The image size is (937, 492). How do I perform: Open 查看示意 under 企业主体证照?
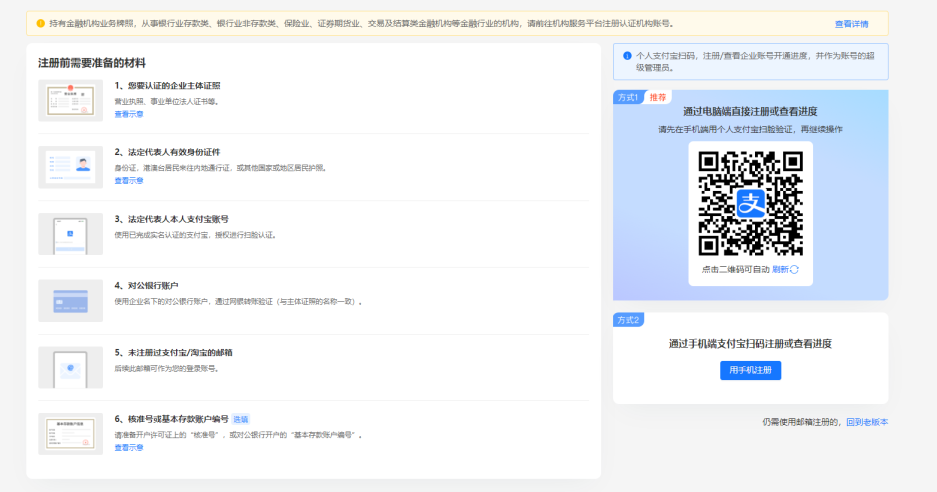[129, 114]
